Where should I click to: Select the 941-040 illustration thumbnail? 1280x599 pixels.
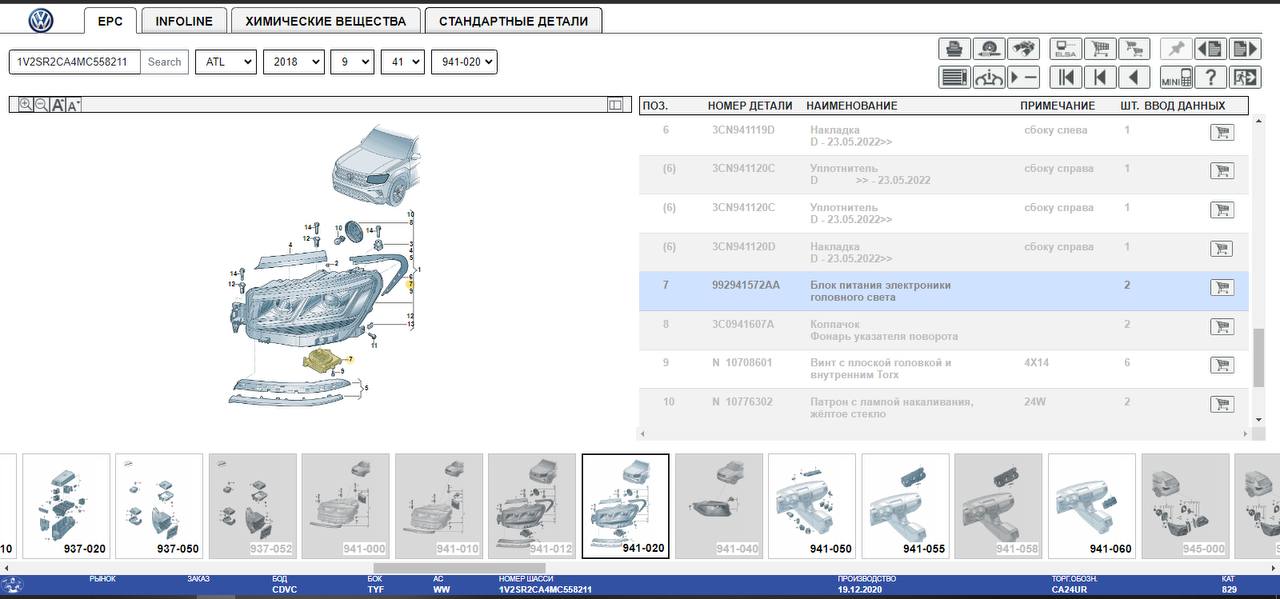coord(719,506)
